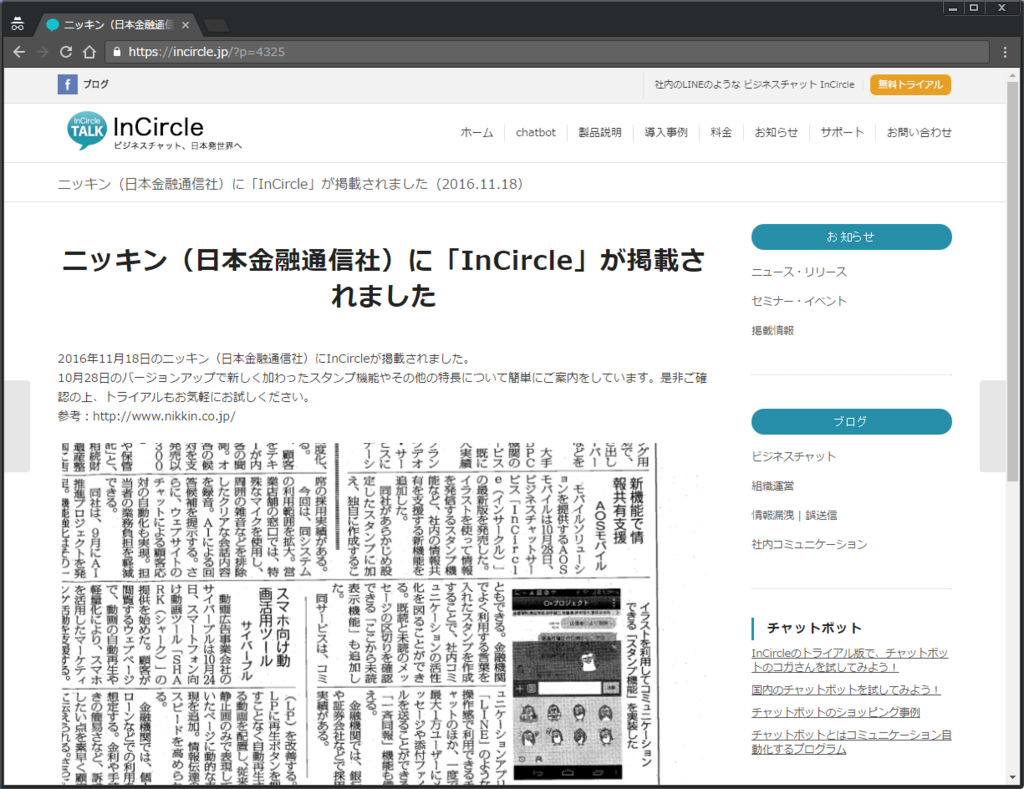
Task: Click the next-post arrow on the right page edge
Action: (x=993, y=426)
